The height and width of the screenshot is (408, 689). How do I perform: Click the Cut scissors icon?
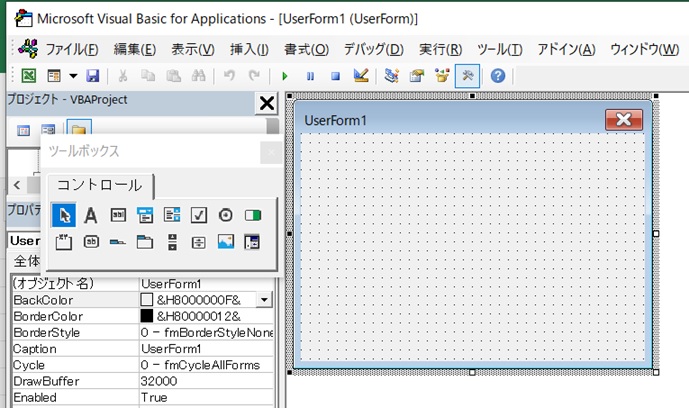pos(123,76)
